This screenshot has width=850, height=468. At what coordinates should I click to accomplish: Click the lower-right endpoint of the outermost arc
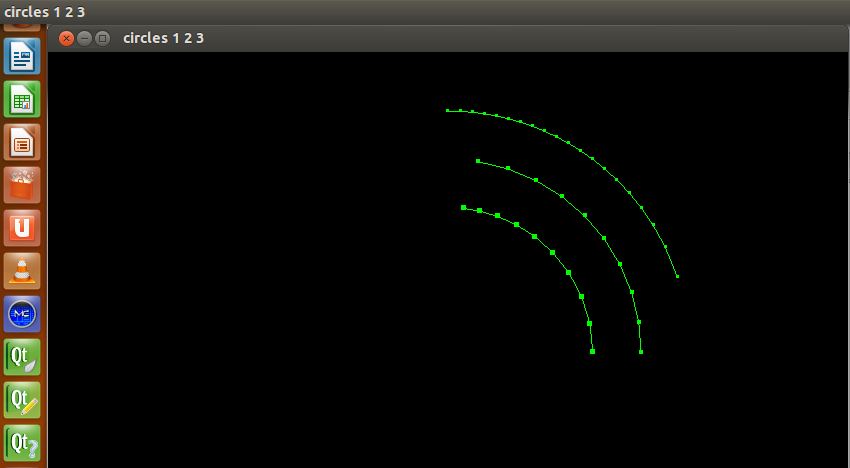tap(677, 276)
